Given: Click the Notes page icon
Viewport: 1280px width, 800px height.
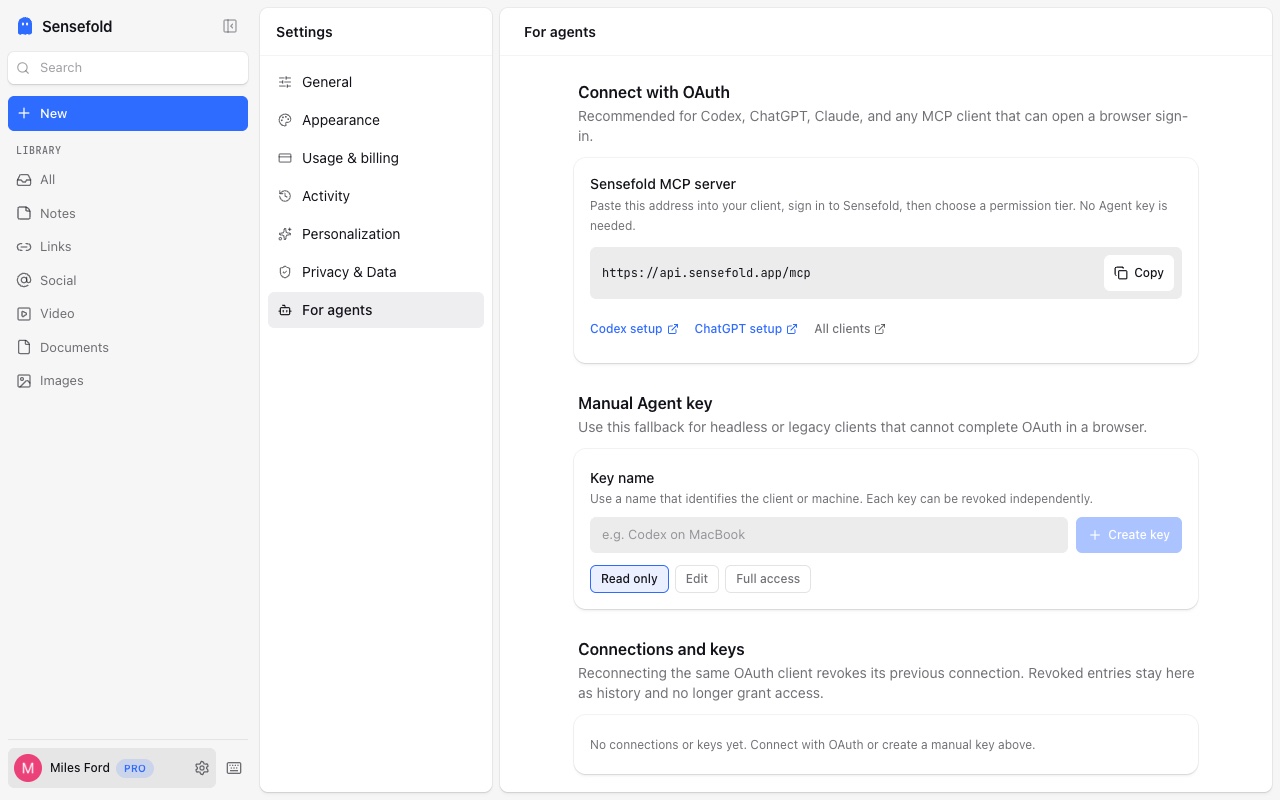Looking at the screenshot, I should pyautogui.click(x=24, y=214).
